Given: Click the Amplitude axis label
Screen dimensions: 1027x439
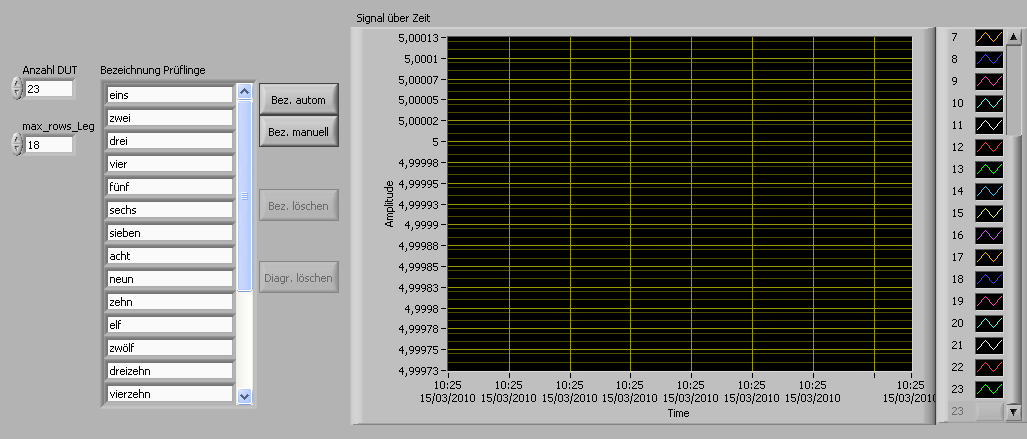Looking at the screenshot, I should (390, 204).
